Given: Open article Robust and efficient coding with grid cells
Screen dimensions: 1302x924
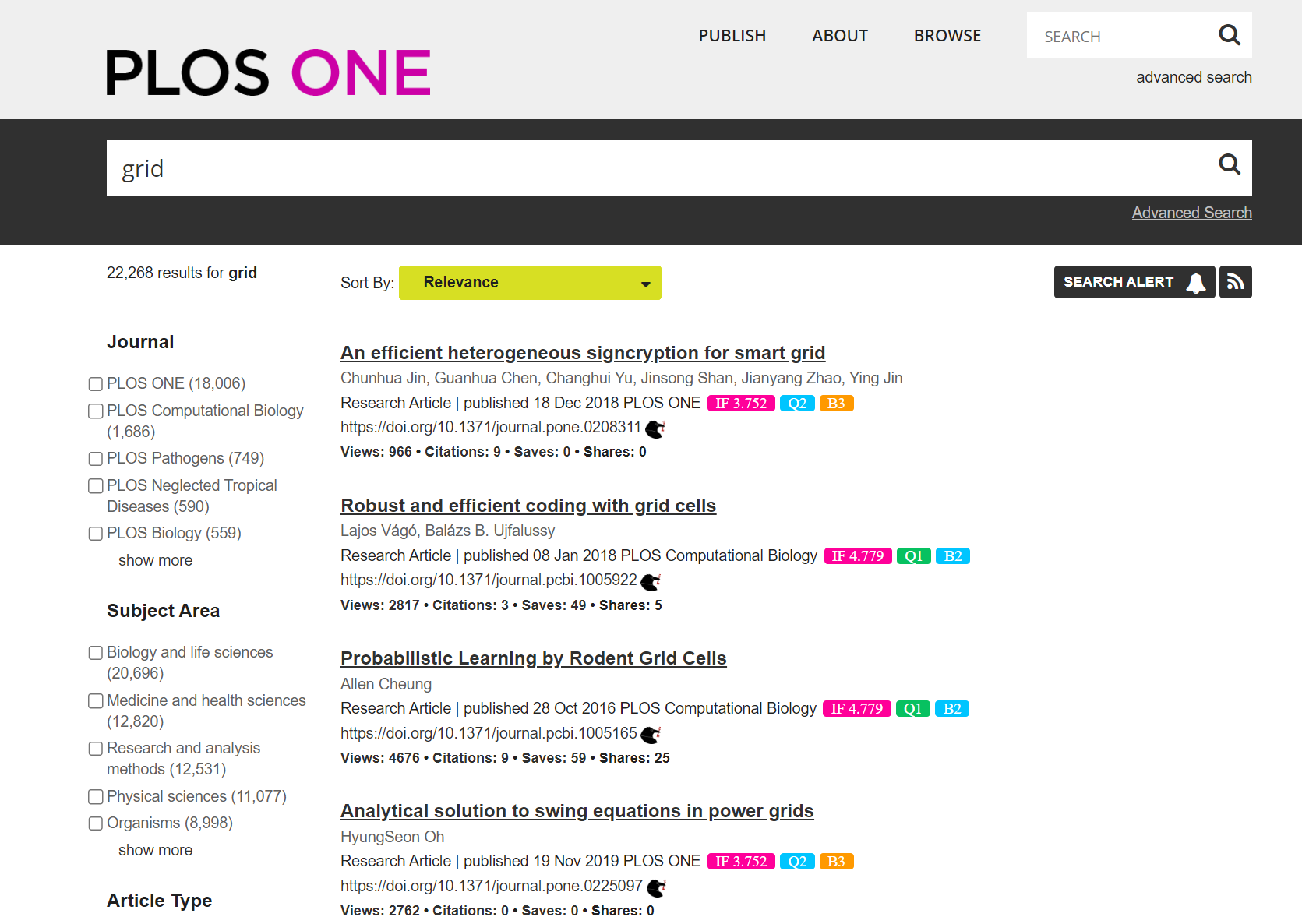Looking at the screenshot, I should 528,506.
